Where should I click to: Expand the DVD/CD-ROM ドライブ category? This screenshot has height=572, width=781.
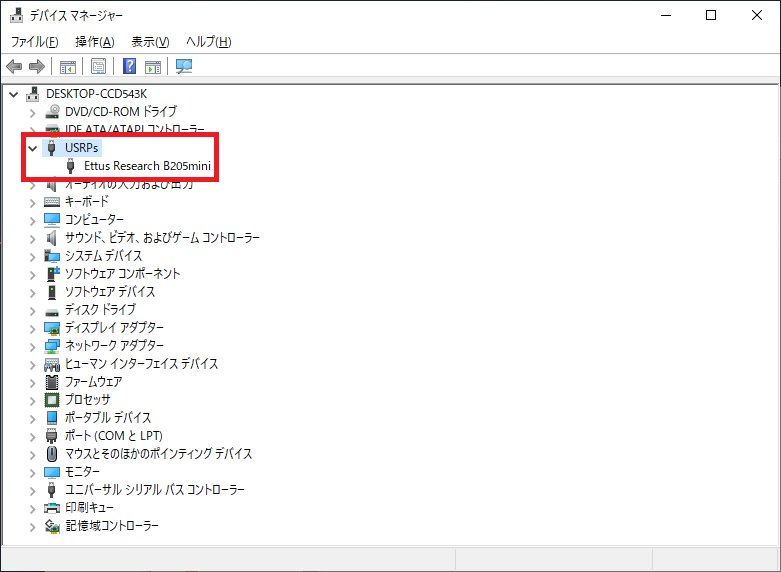pos(33,112)
